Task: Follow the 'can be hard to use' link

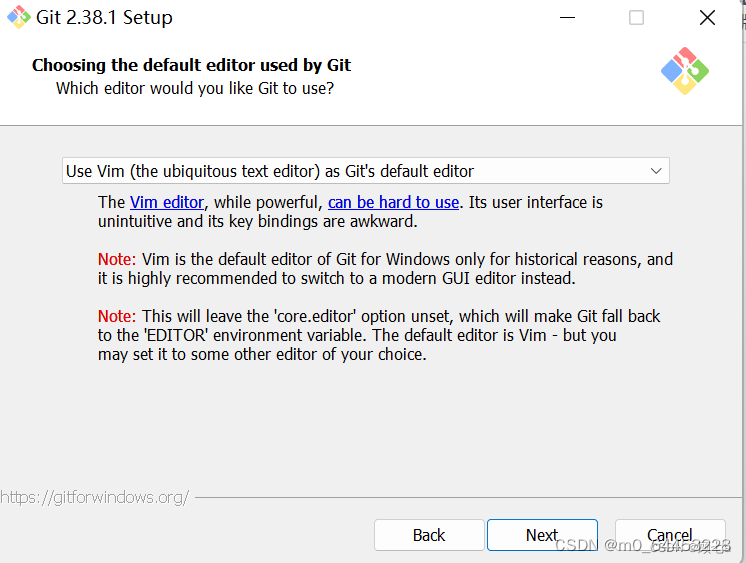Action: tap(393, 202)
